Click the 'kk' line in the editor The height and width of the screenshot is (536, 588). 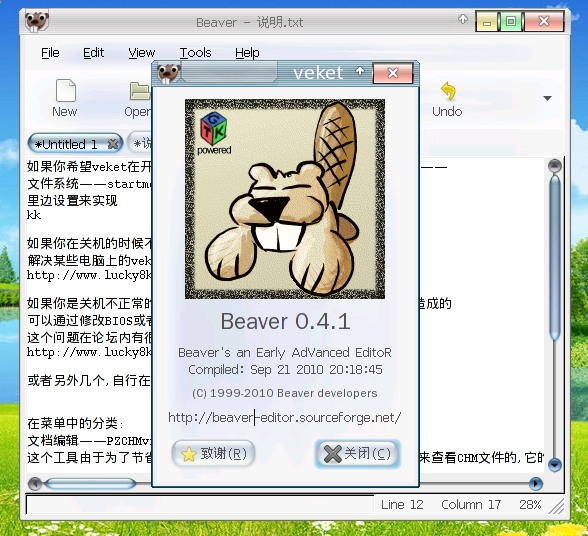[x=34, y=215]
